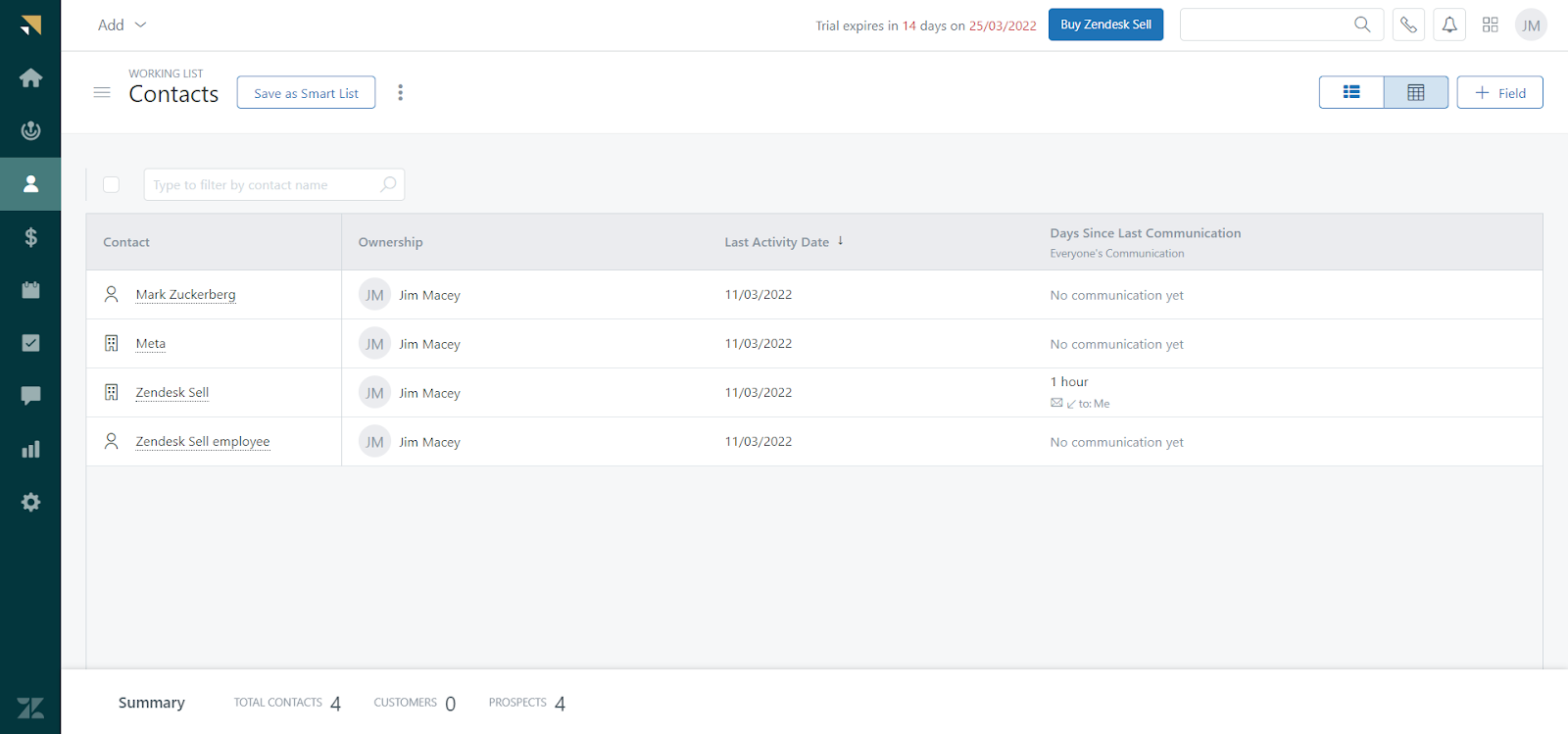
Task: Click the Contact column header
Action: click(x=126, y=242)
